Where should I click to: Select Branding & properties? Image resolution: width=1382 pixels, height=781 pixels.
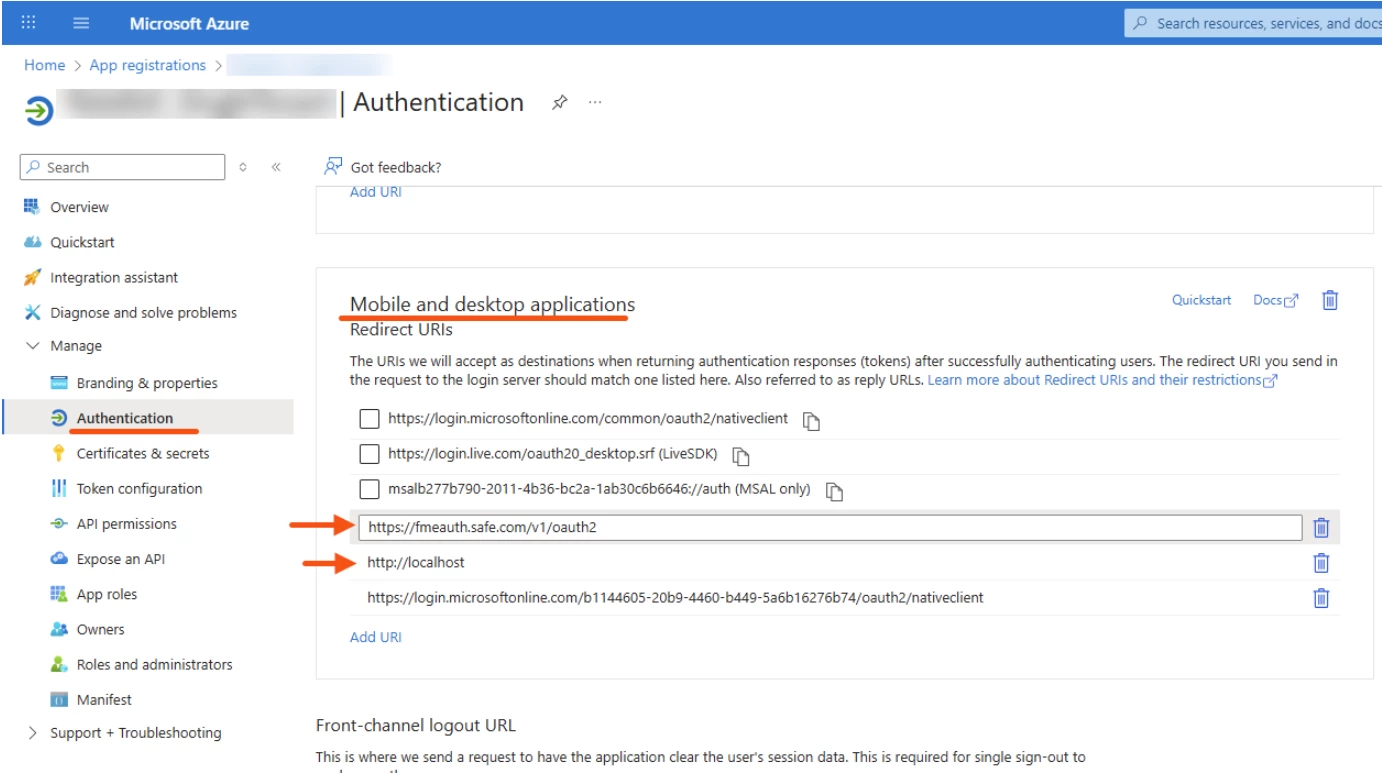click(x=147, y=383)
